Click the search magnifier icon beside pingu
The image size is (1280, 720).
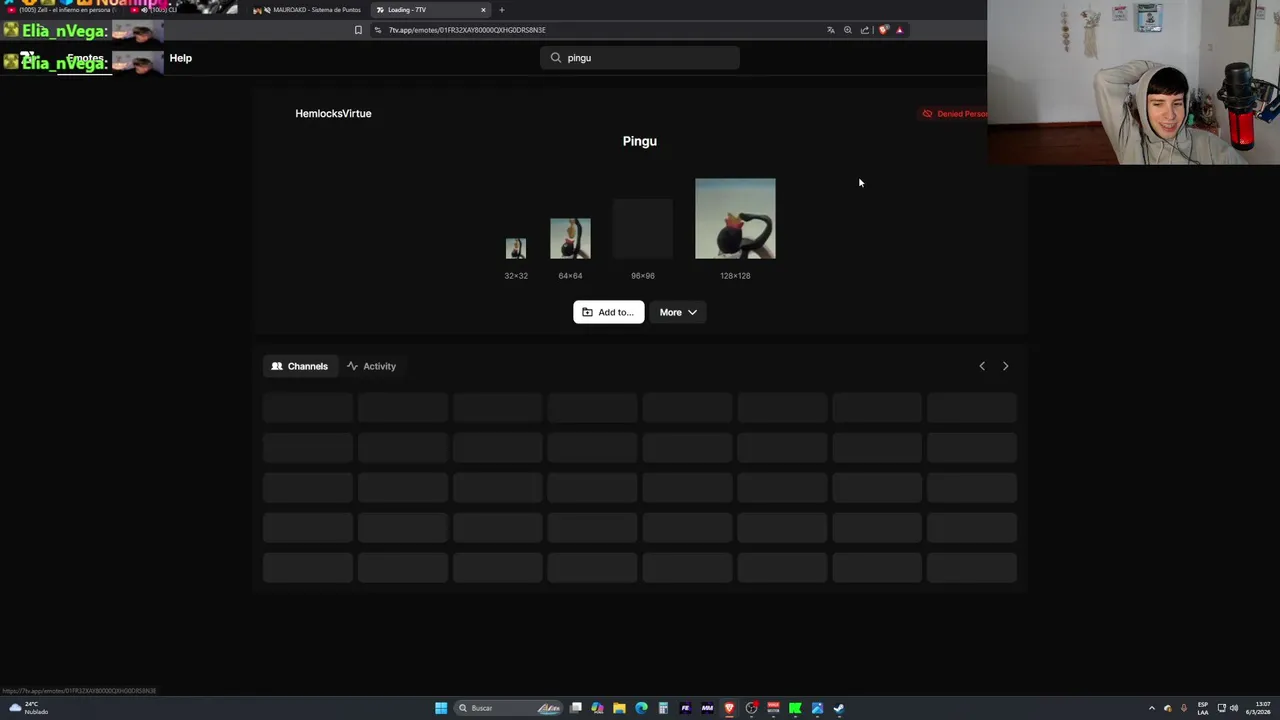point(556,58)
